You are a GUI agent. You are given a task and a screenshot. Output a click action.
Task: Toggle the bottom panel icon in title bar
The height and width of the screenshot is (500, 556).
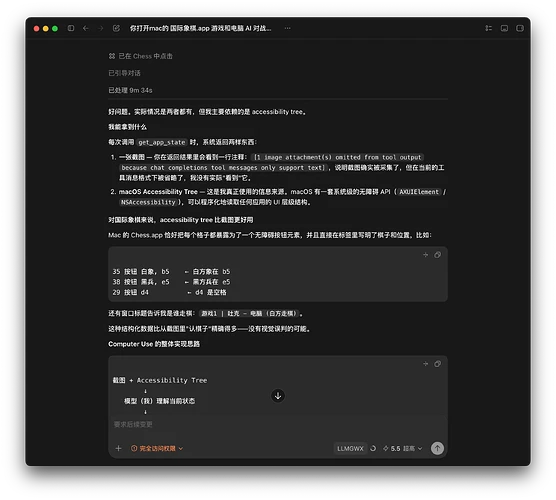point(504,28)
